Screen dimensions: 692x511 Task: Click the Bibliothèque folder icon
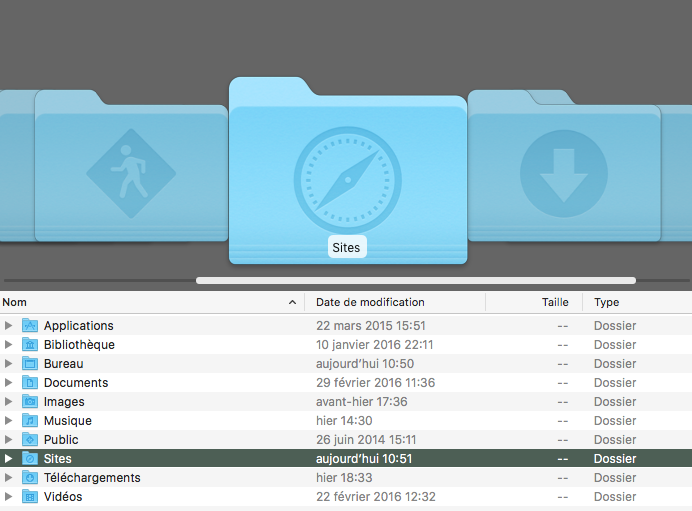(x=30, y=345)
